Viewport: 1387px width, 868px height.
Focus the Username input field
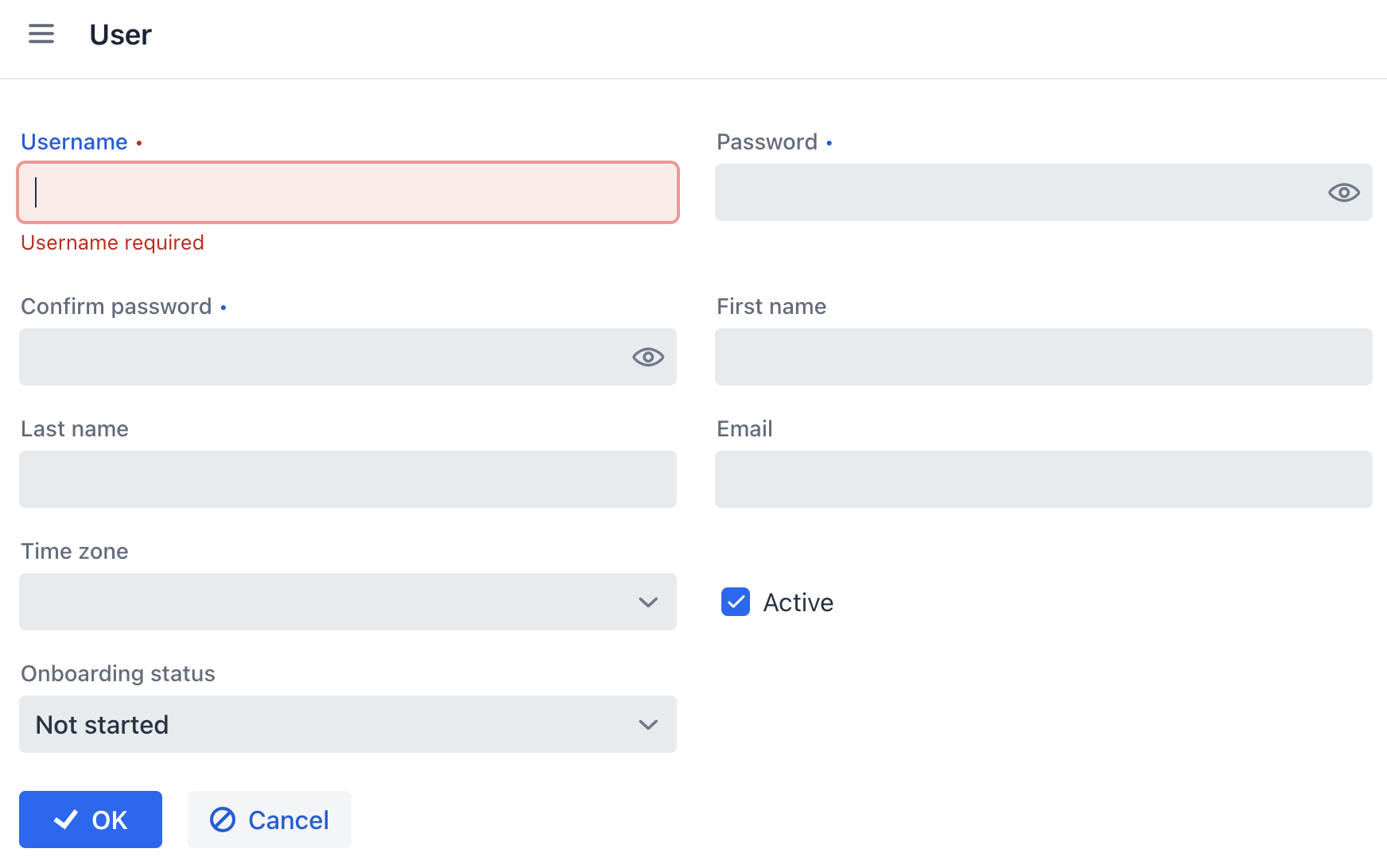point(348,192)
